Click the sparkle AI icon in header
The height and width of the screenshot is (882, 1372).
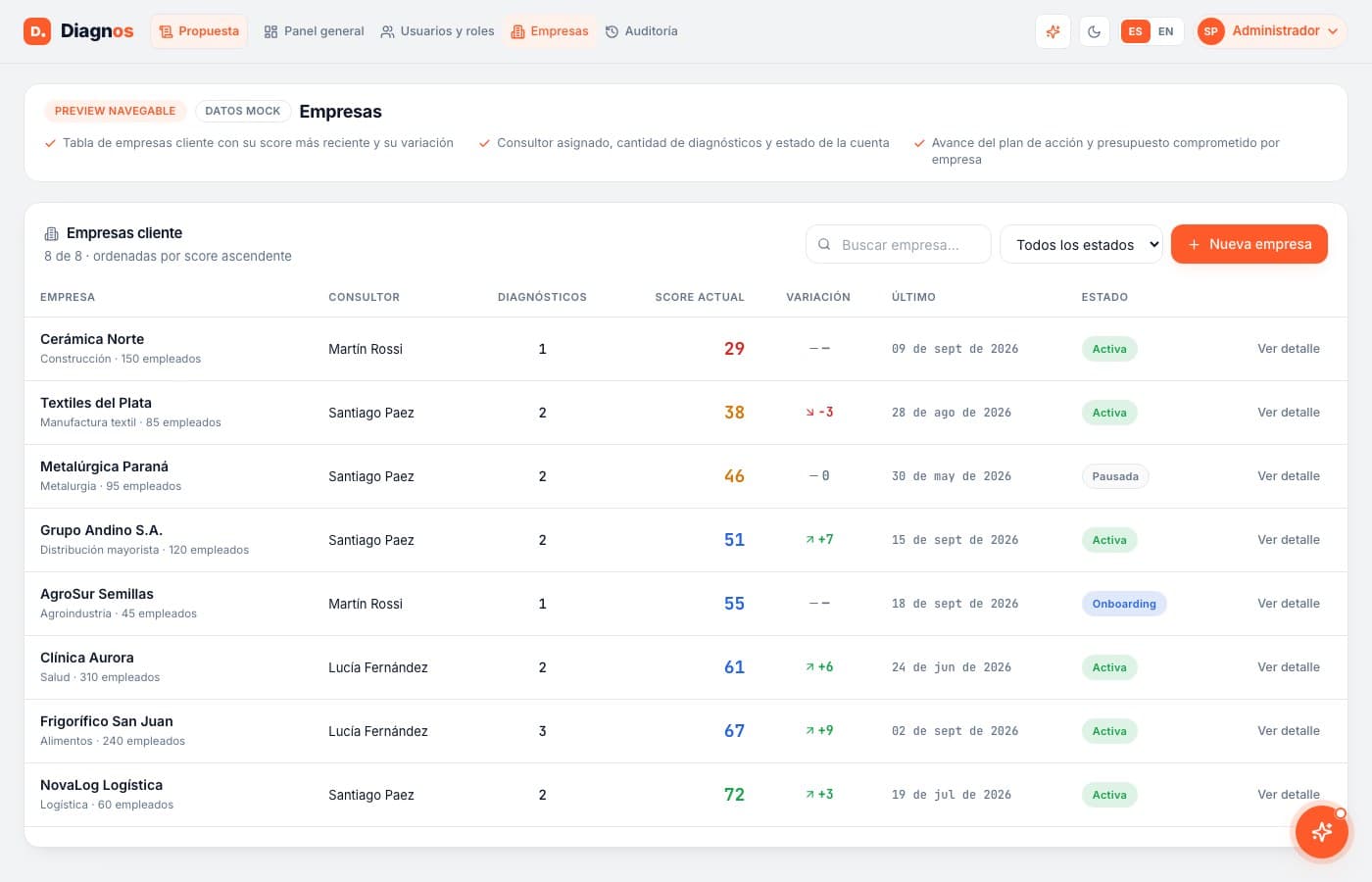click(x=1053, y=31)
